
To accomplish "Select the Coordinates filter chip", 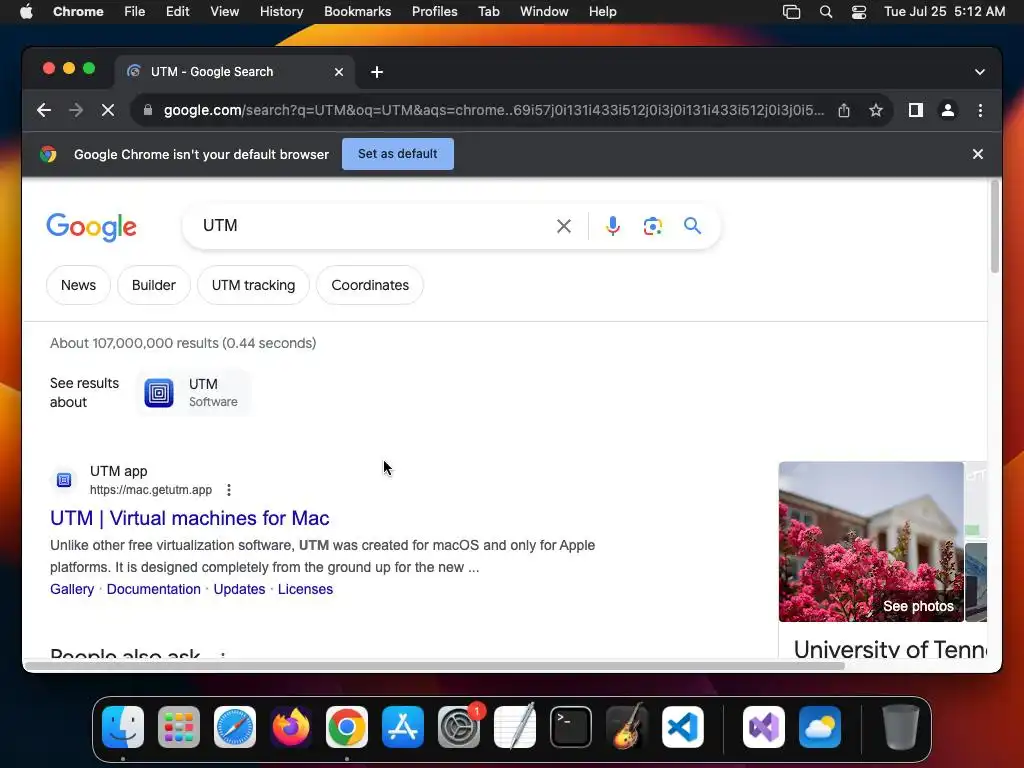I will pyautogui.click(x=370, y=285).
